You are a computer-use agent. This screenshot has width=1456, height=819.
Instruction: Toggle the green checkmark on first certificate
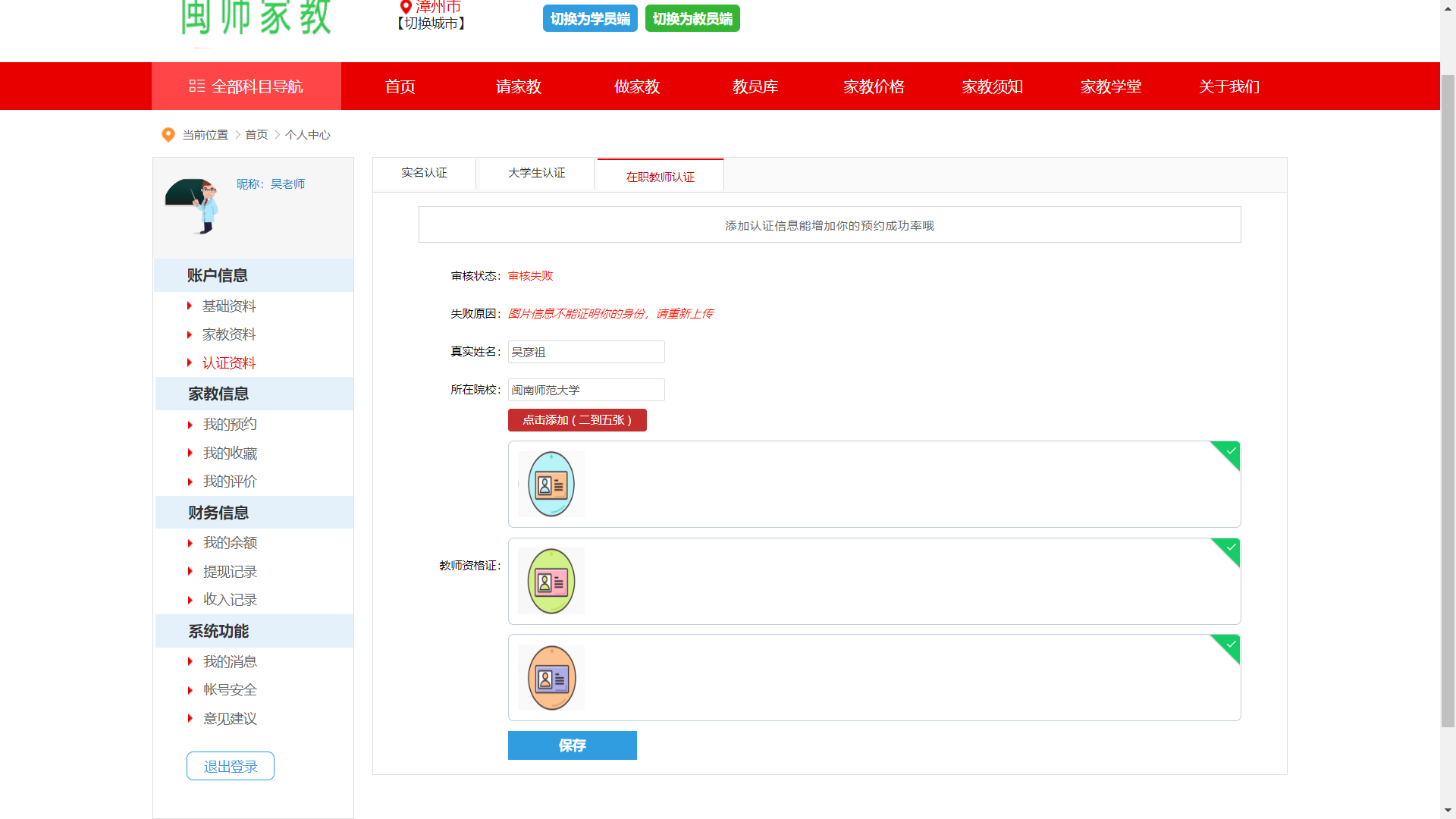(1230, 451)
